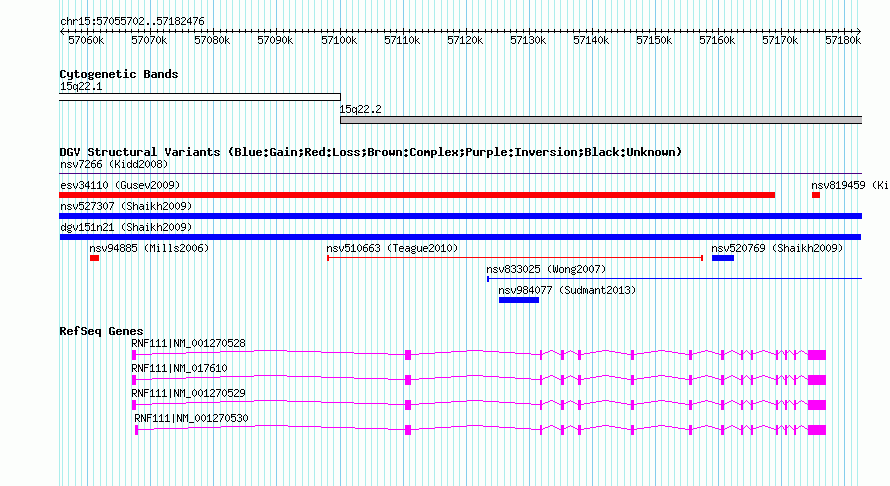Click the 57180k ruler tick label
Viewport: 890px width, 486px height.
point(843,40)
